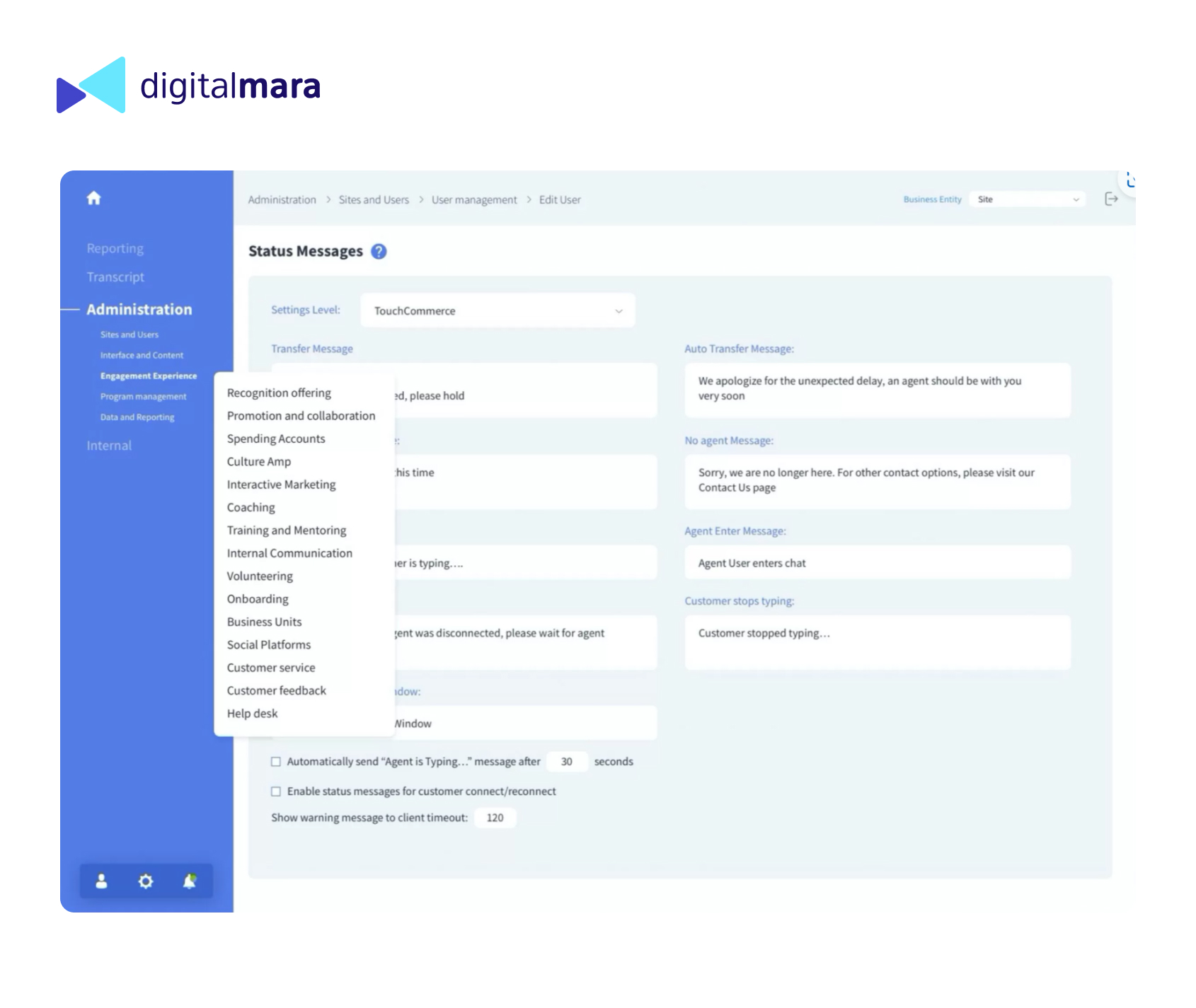The width and height of the screenshot is (1196, 1008).
Task: Open settings via the gear icon
Action: [146, 881]
